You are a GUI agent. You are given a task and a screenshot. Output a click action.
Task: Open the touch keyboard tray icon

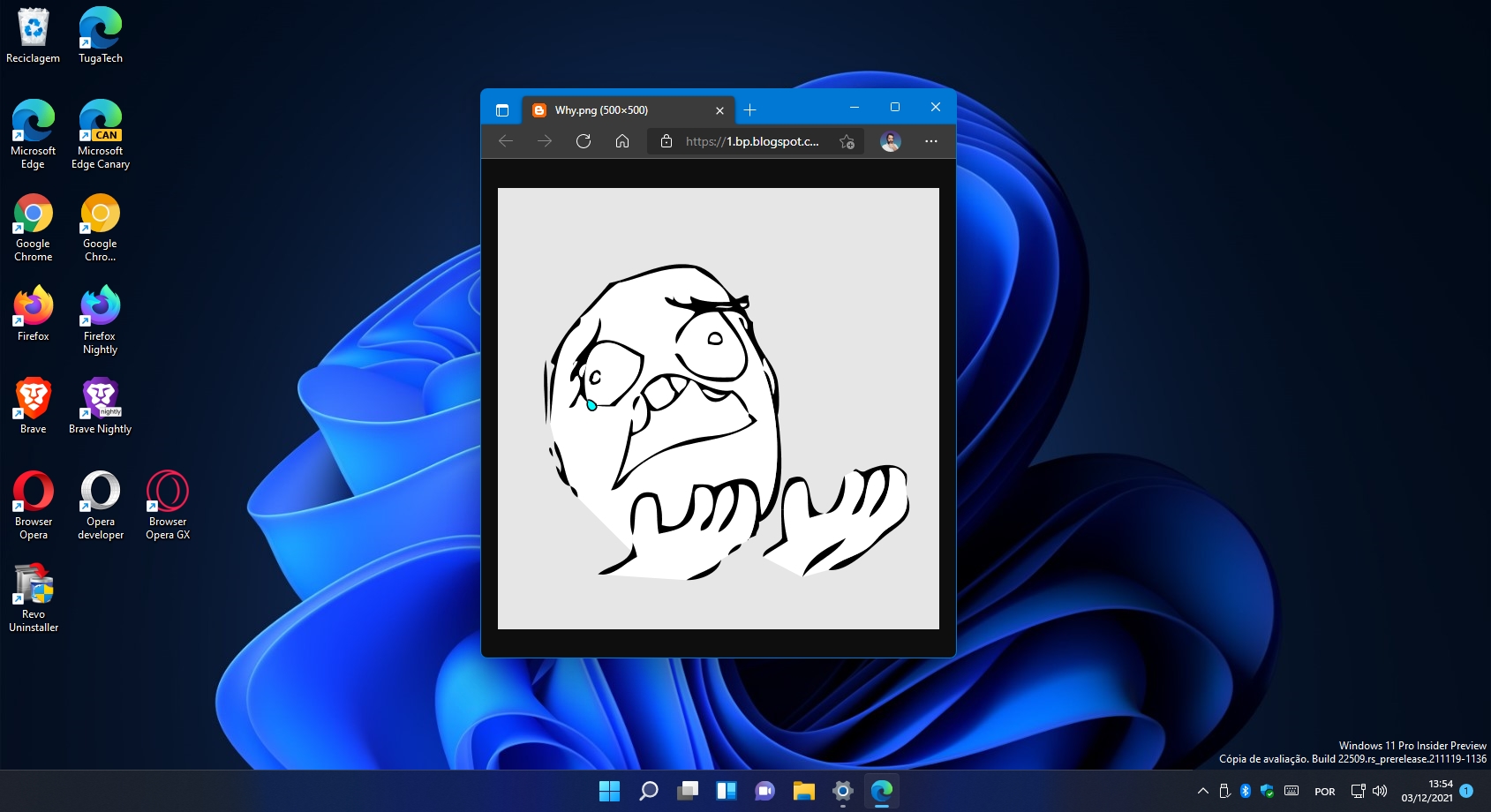(x=1291, y=791)
